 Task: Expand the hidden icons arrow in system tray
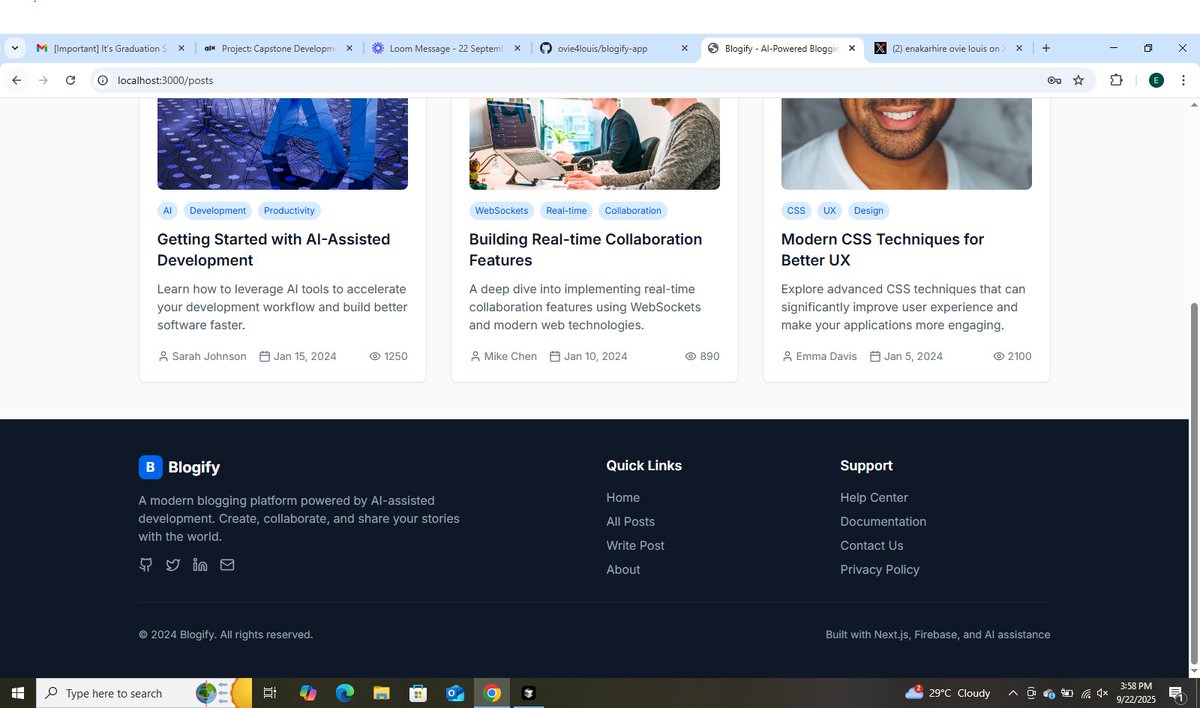1012,692
